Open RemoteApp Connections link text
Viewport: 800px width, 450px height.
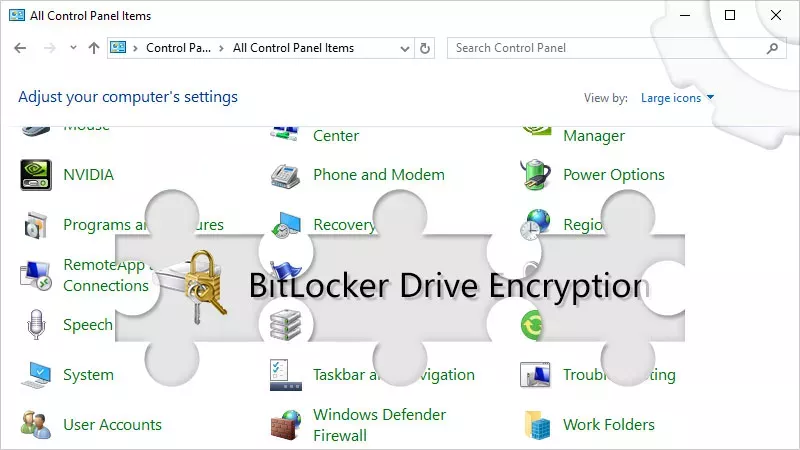click(106, 275)
